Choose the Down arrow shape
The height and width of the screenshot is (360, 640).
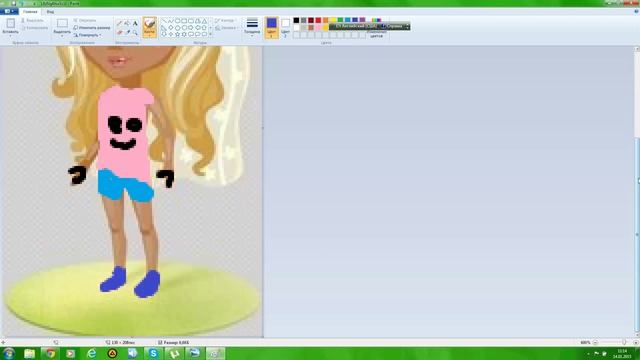tap(164, 34)
